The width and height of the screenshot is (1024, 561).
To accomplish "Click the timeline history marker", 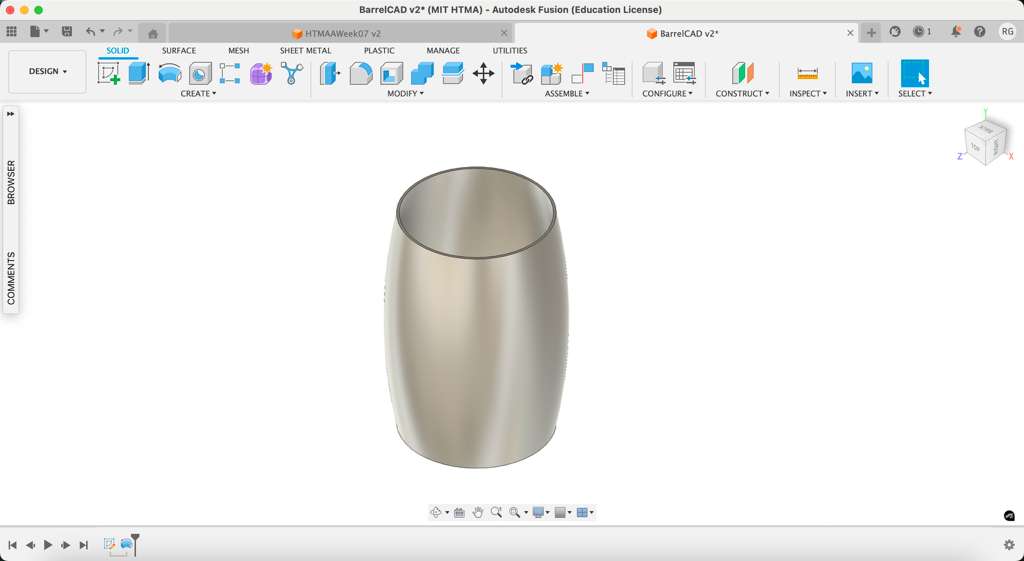I will [135, 542].
